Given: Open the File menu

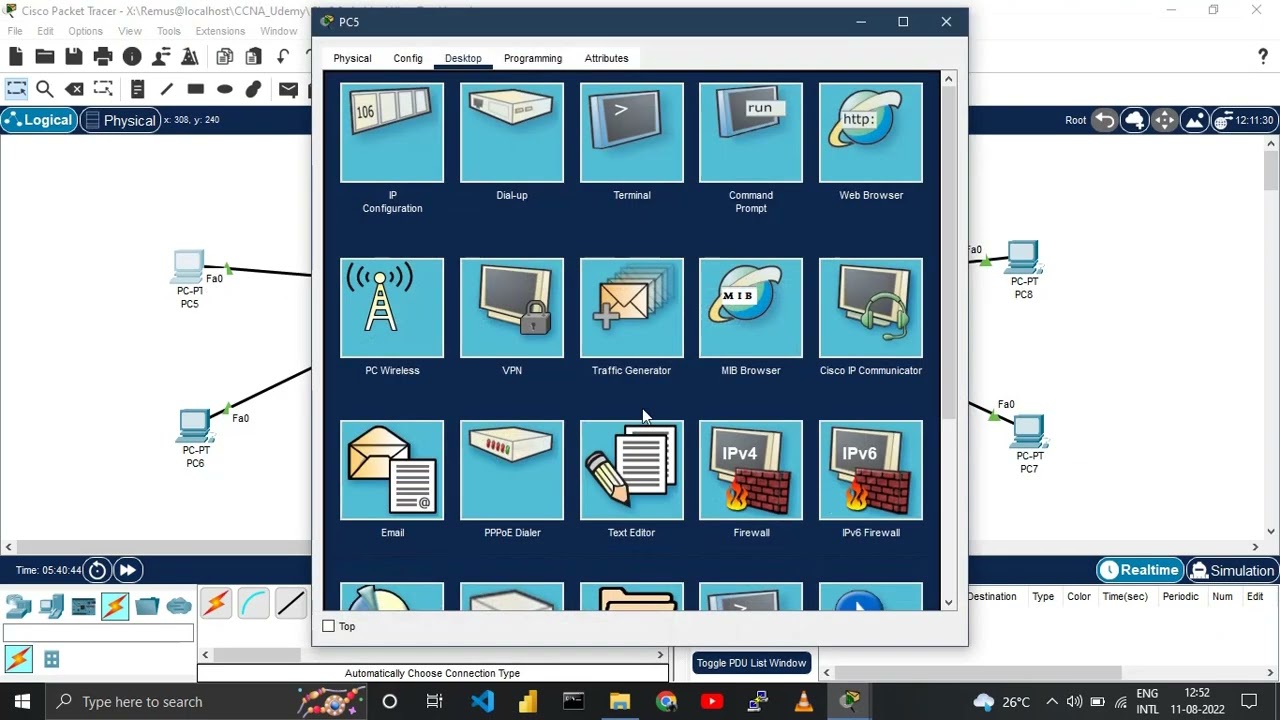Looking at the screenshot, I should (15, 31).
